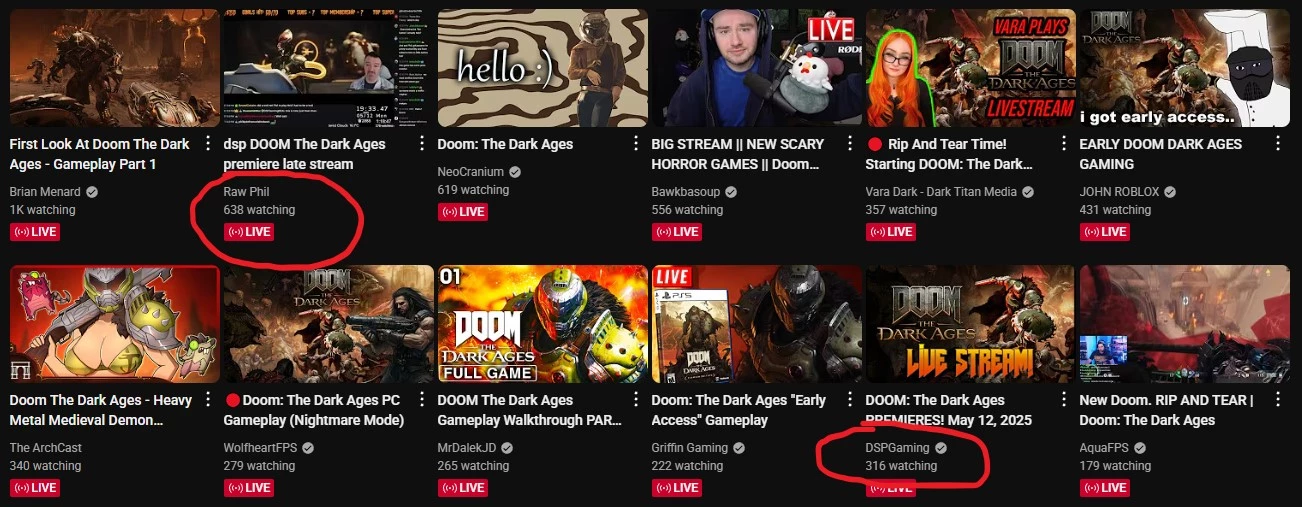This screenshot has height=507, width=1302.
Task: Open the options menu for the NeoCranium Doom stream
Action: tap(636, 144)
